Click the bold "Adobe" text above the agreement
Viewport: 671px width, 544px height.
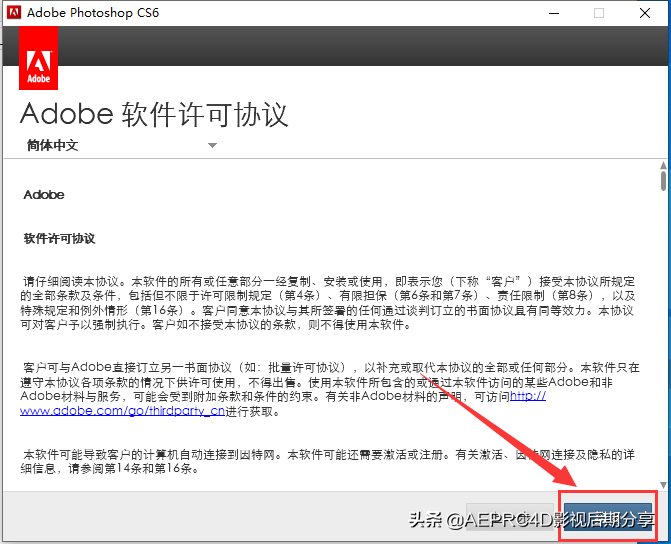pos(44,195)
